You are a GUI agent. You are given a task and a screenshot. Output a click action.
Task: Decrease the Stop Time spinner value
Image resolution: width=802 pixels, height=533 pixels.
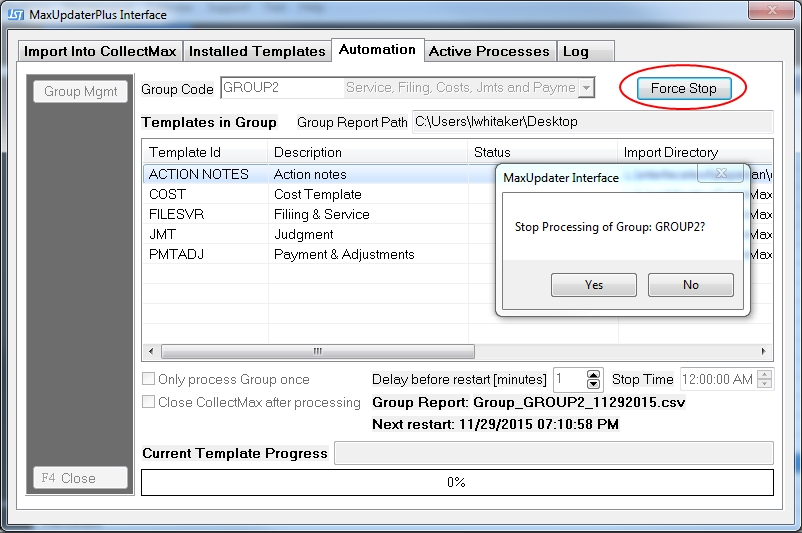pos(765,384)
